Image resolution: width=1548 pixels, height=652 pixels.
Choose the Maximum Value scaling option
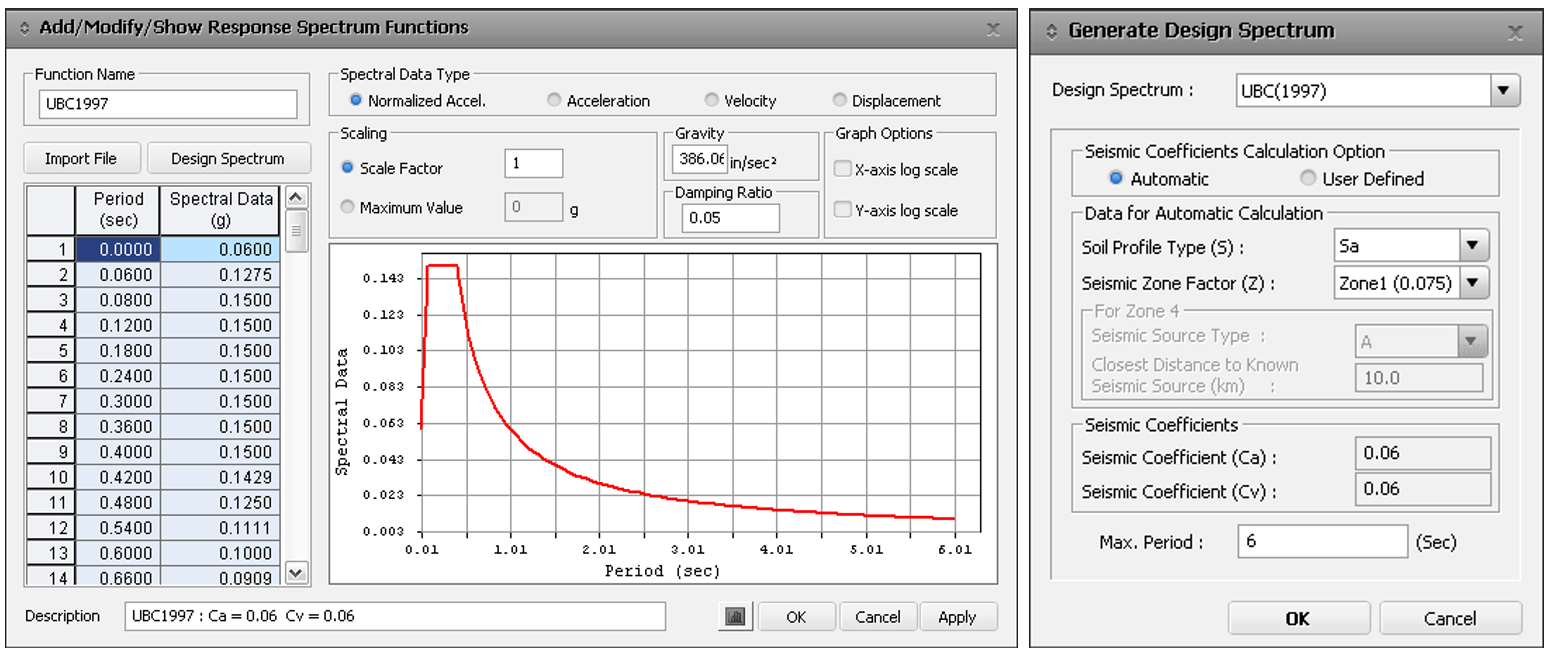[x=347, y=208]
